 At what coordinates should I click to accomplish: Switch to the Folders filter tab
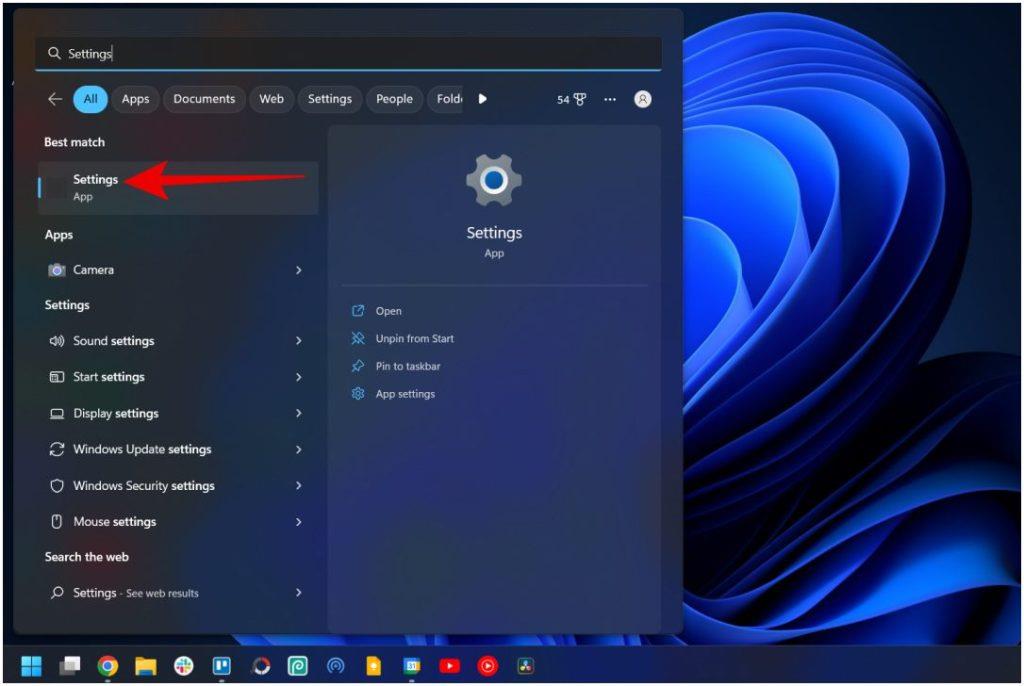(x=445, y=99)
